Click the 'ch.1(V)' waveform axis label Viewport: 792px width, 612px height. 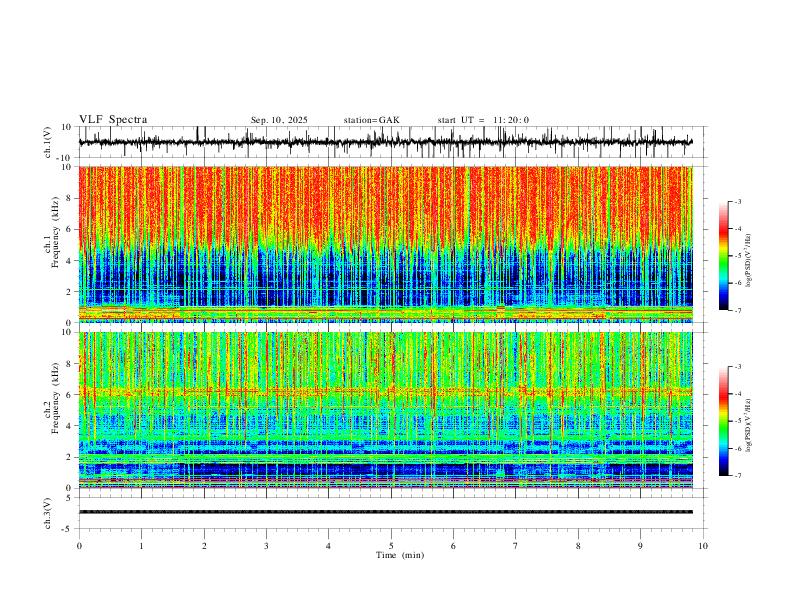click(x=48, y=142)
